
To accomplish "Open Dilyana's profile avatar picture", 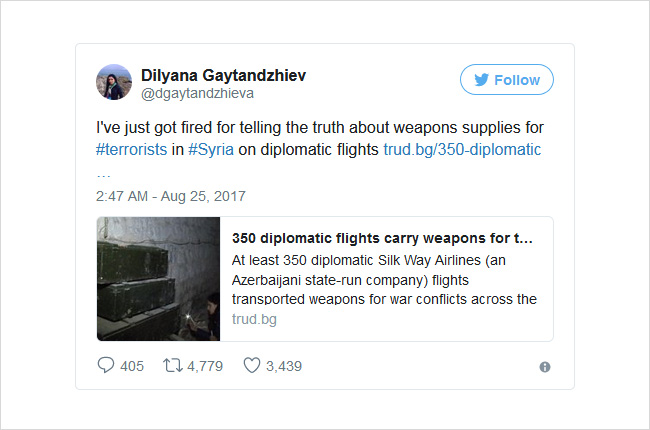I will [114, 82].
